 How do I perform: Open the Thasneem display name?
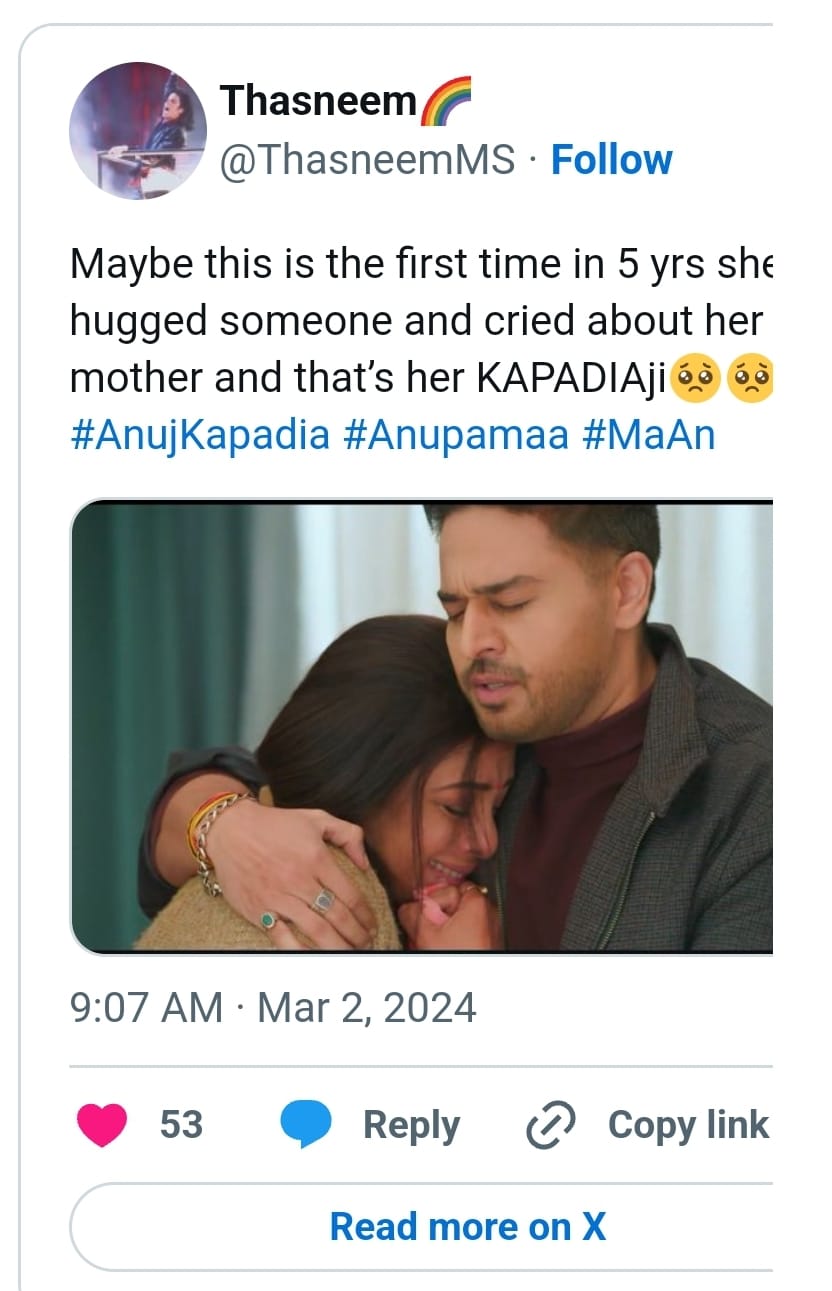point(317,101)
